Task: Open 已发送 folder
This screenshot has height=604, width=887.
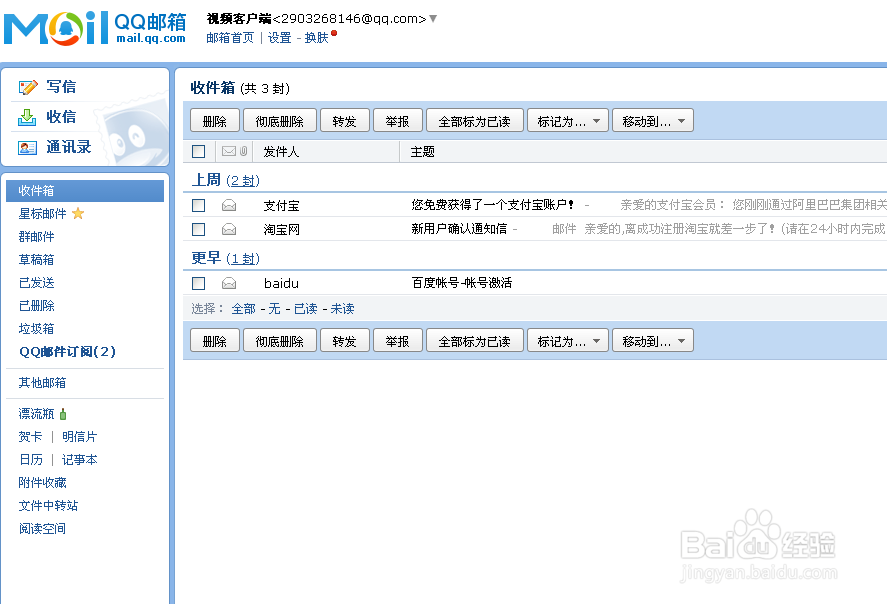Action: 36,283
